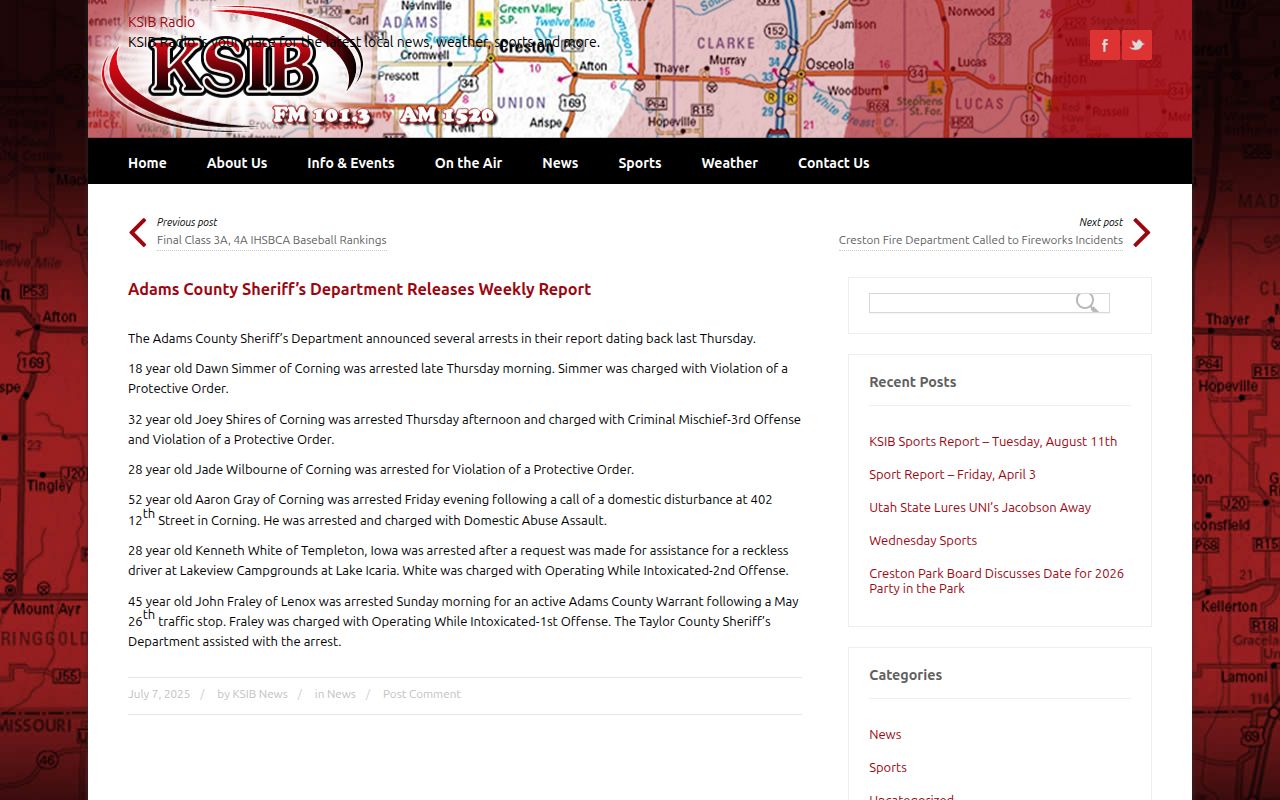This screenshot has width=1280, height=800.
Task: Click the previous post left arrow
Action: click(x=138, y=232)
